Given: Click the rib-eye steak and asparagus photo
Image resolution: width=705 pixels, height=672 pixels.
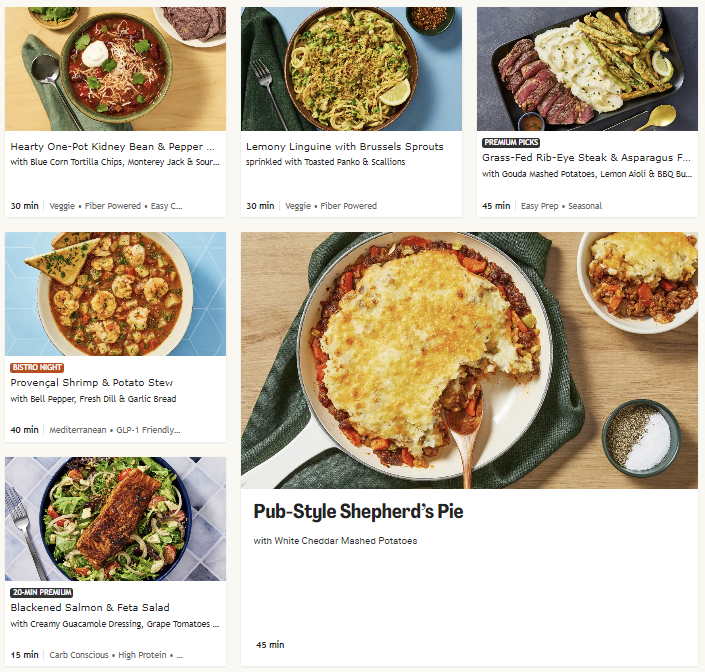Looking at the screenshot, I should (587, 69).
